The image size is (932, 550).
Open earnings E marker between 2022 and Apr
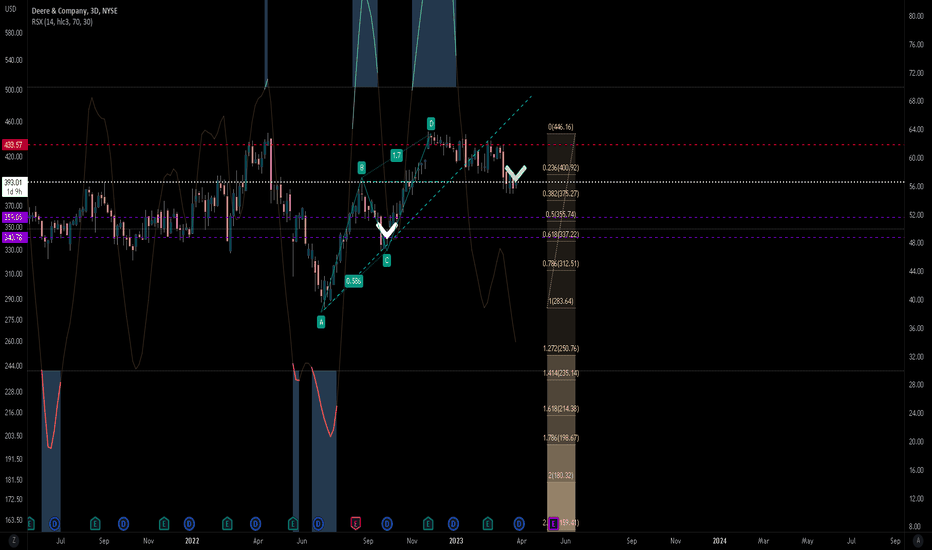[226, 524]
